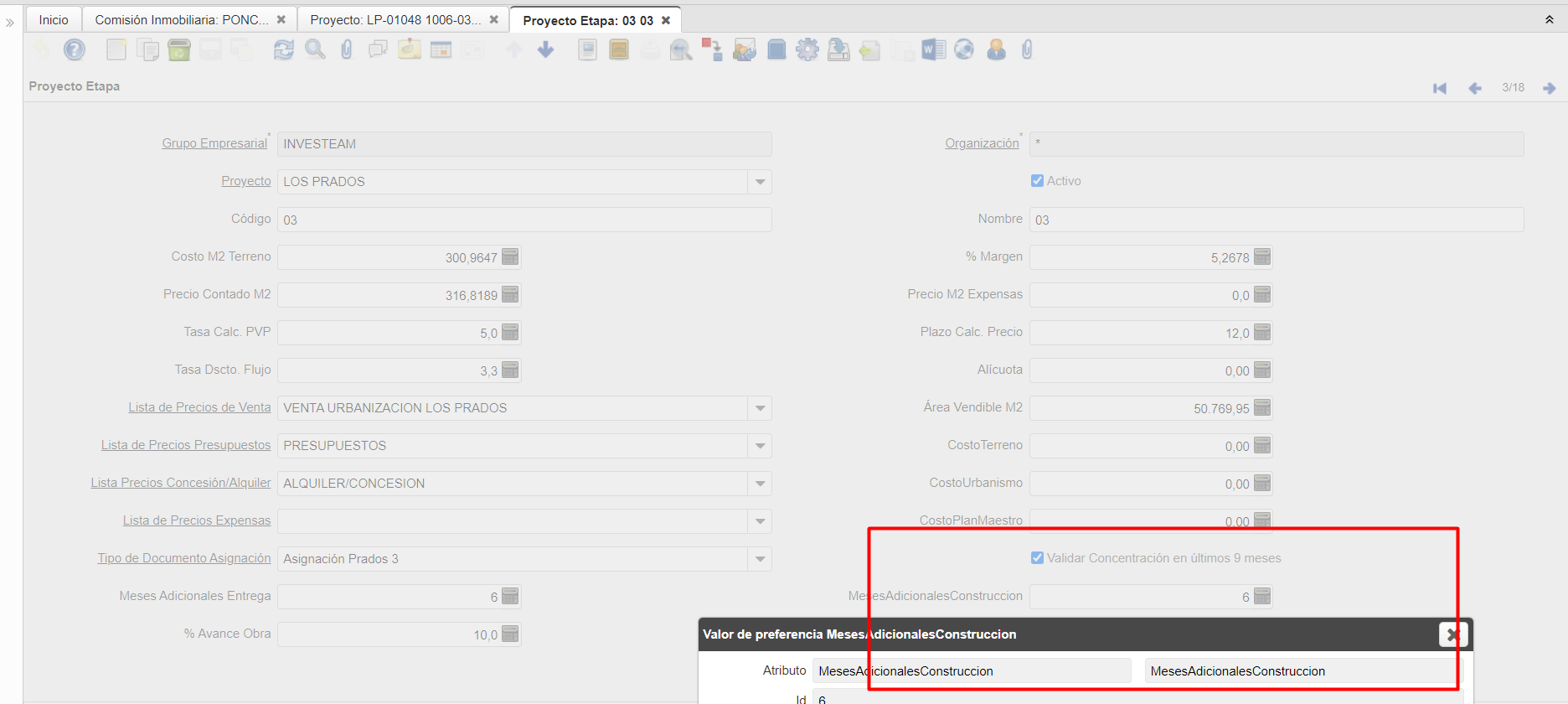The width and height of the screenshot is (1568, 704).
Task: Click the green recycle bin delete icon
Action: [179, 50]
